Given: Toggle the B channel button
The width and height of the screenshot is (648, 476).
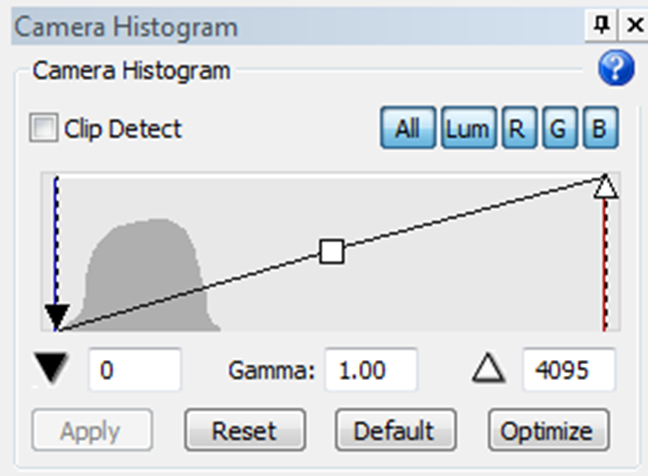Looking at the screenshot, I should click(x=600, y=129).
